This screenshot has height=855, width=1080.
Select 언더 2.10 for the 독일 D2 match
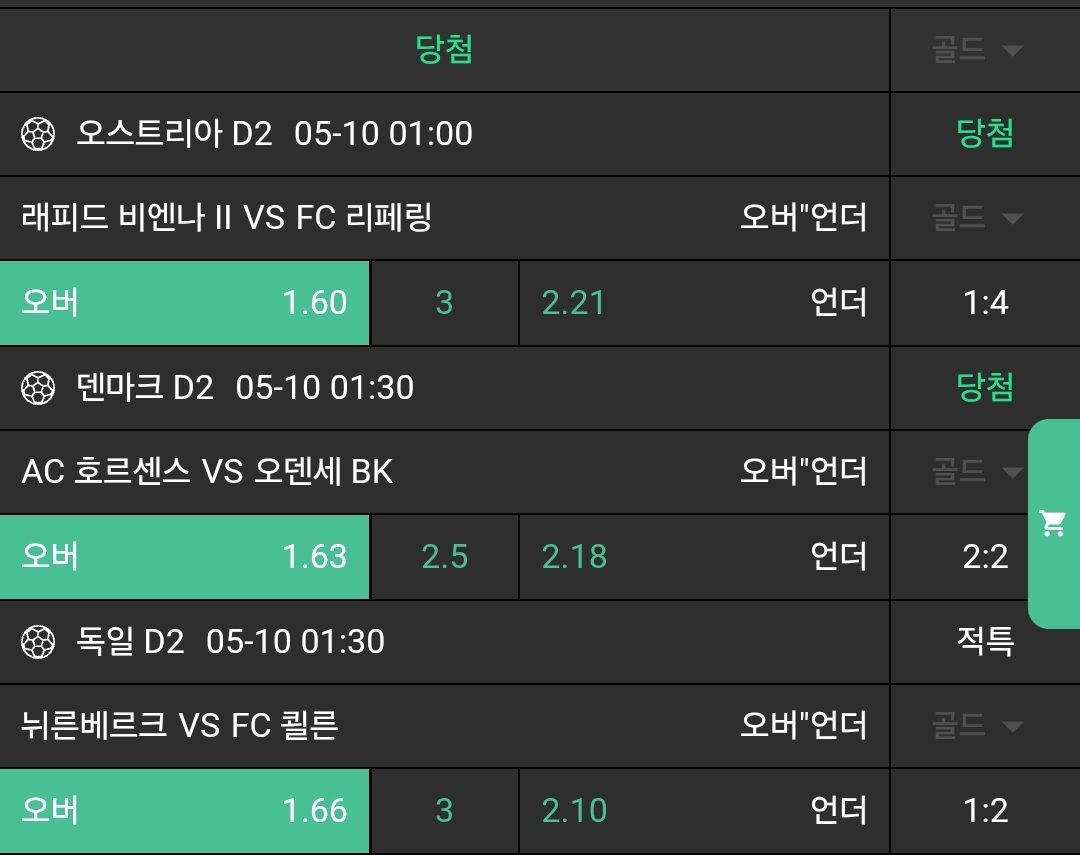click(704, 811)
